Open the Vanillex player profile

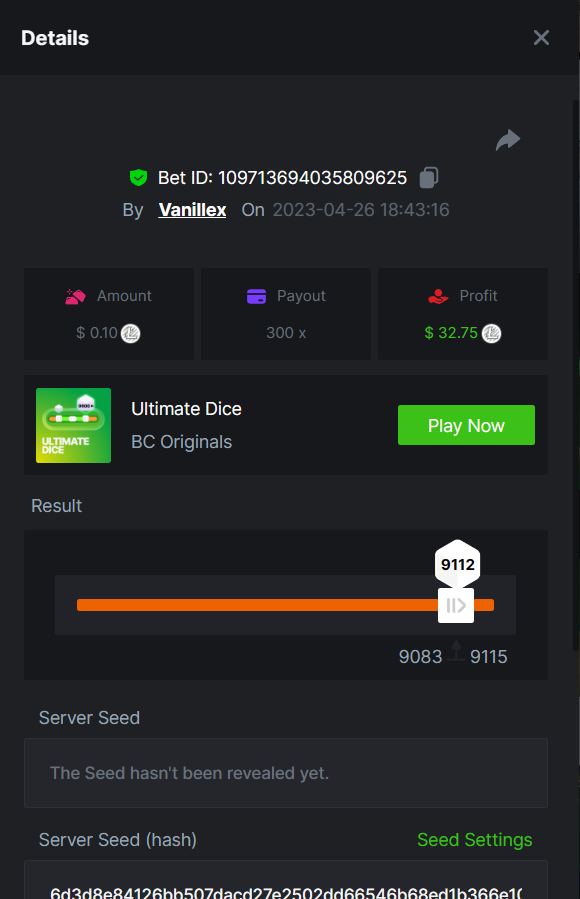pyautogui.click(x=192, y=210)
